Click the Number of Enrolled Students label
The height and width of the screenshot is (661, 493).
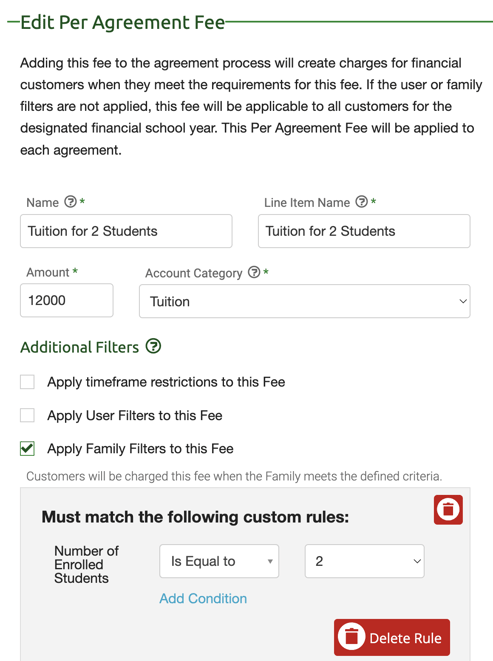[x=86, y=564]
